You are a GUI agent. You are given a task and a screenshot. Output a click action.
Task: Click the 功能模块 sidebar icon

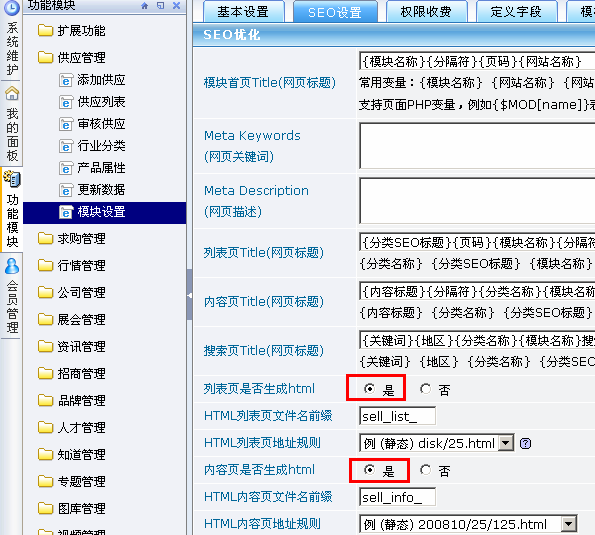(12, 179)
